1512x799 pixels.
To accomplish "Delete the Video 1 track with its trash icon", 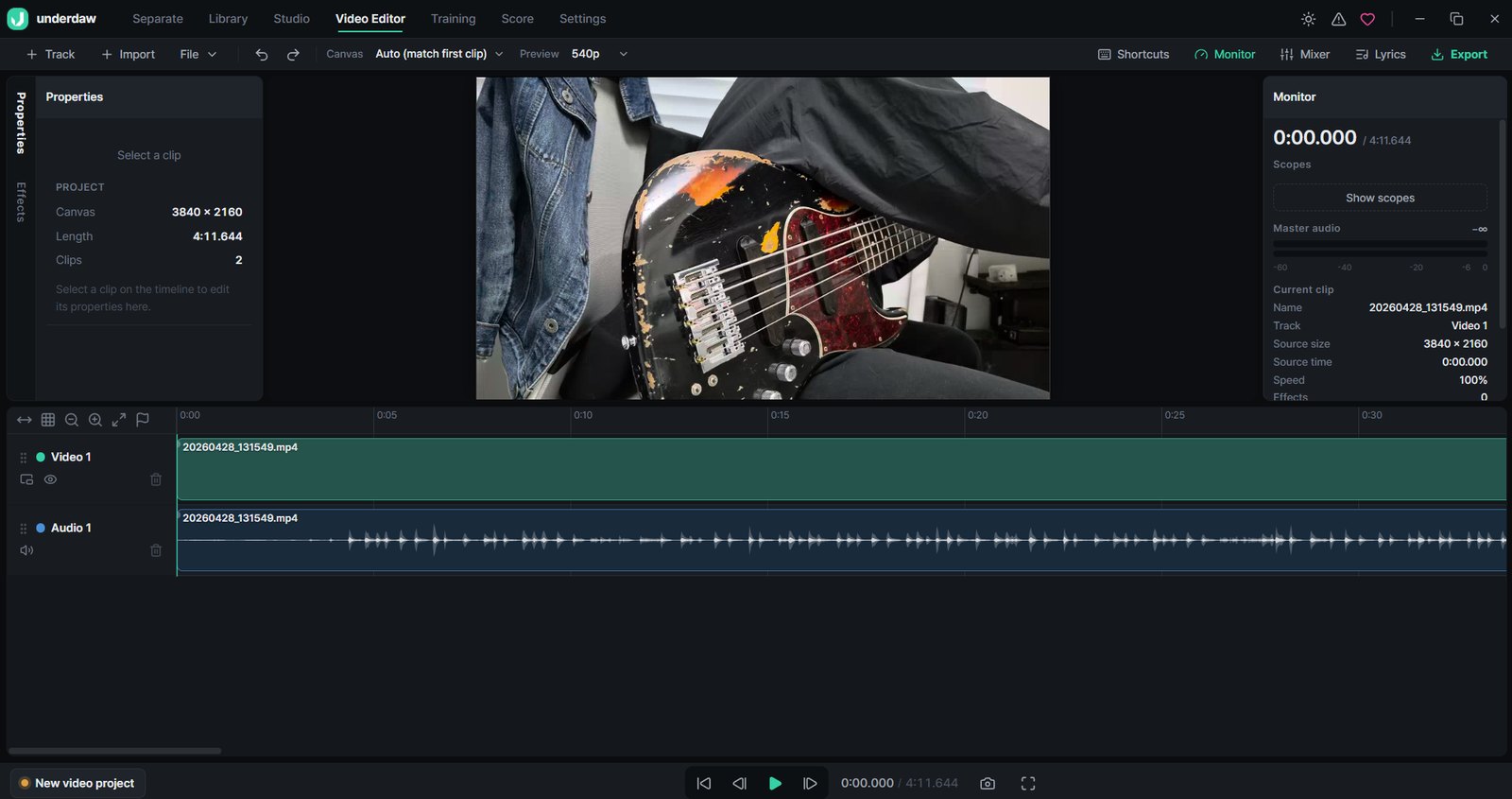I will 156,479.
